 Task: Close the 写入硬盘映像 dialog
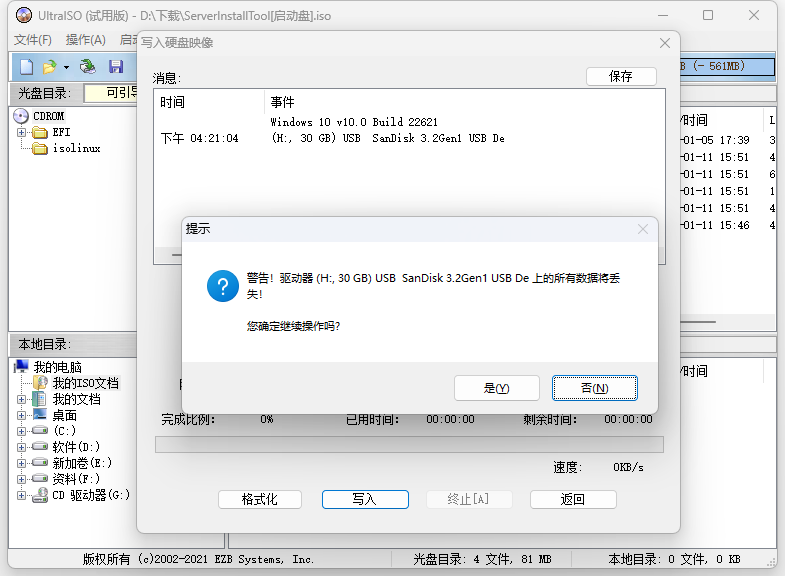click(x=665, y=43)
